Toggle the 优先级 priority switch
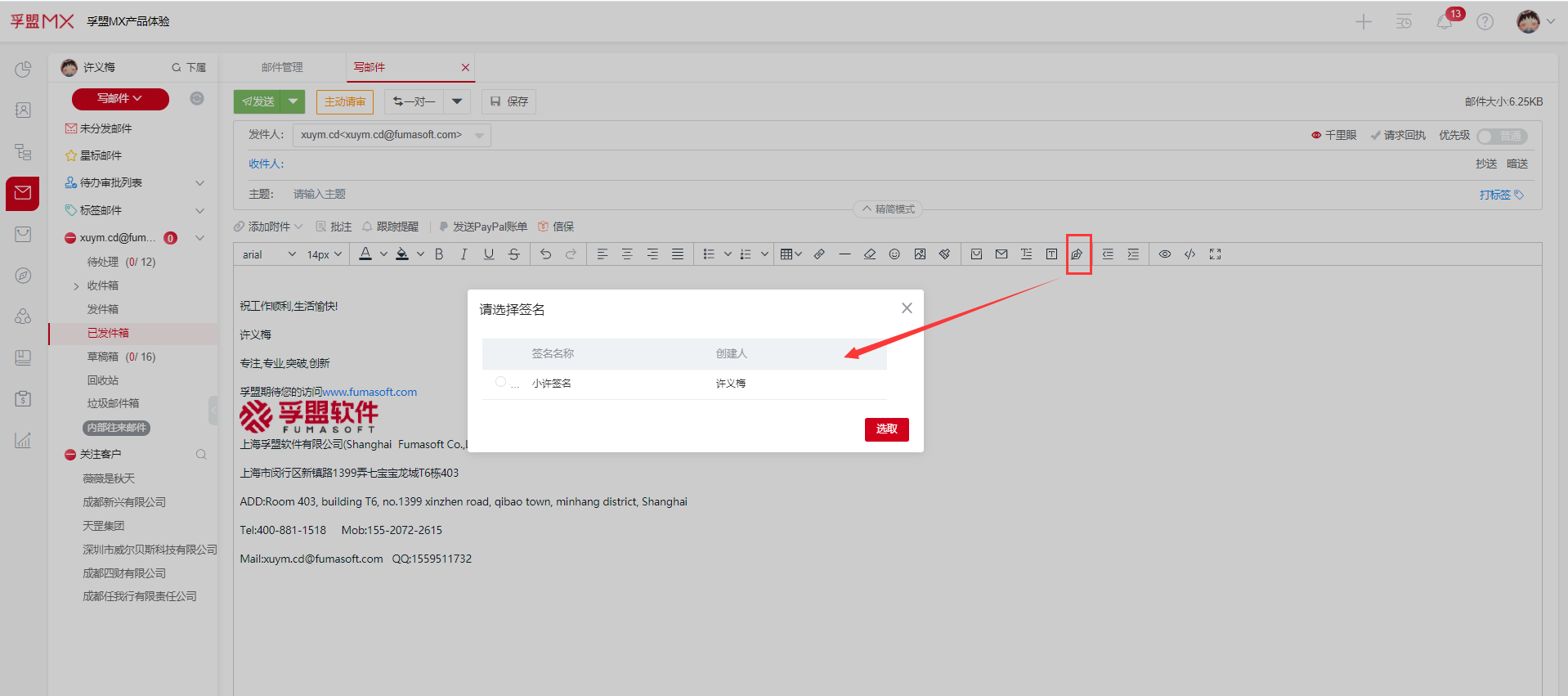The image size is (1568, 696). [x=1501, y=136]
